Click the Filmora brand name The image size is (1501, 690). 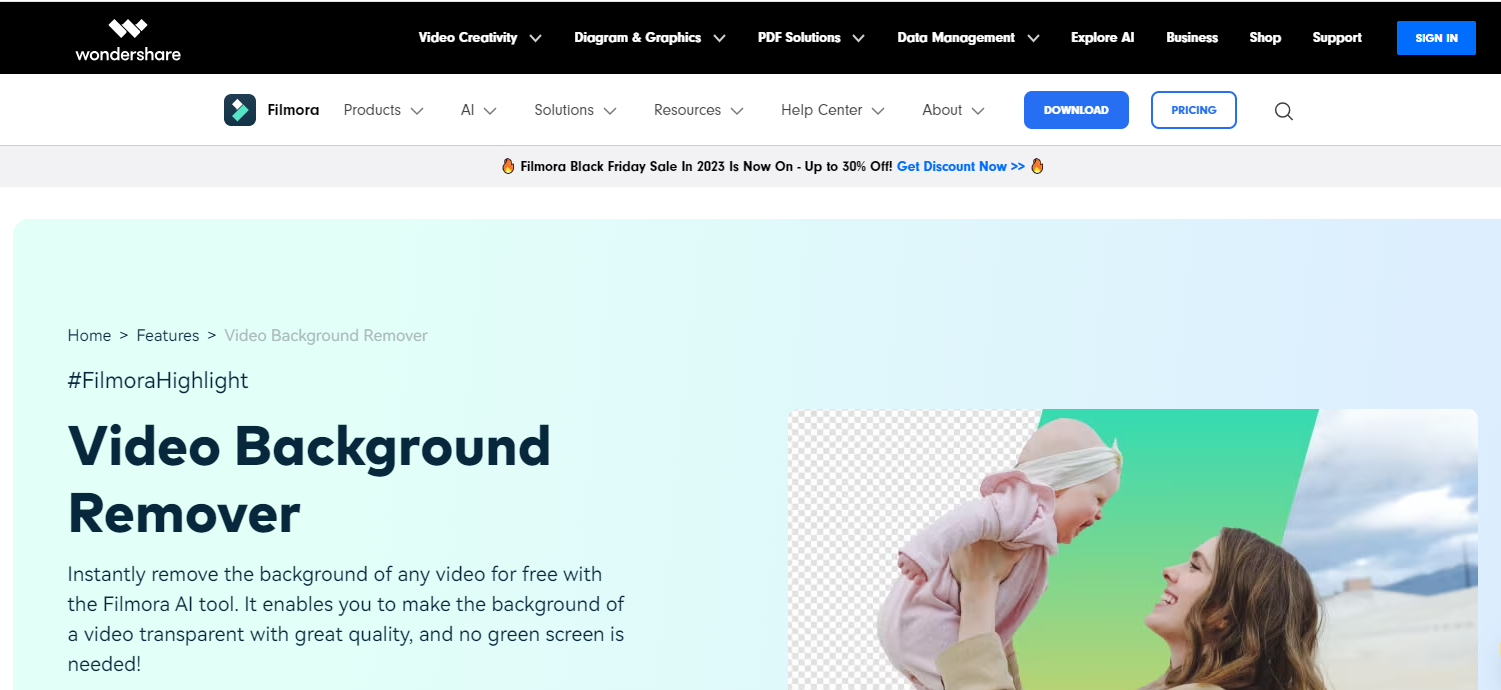tap(293, 110)
